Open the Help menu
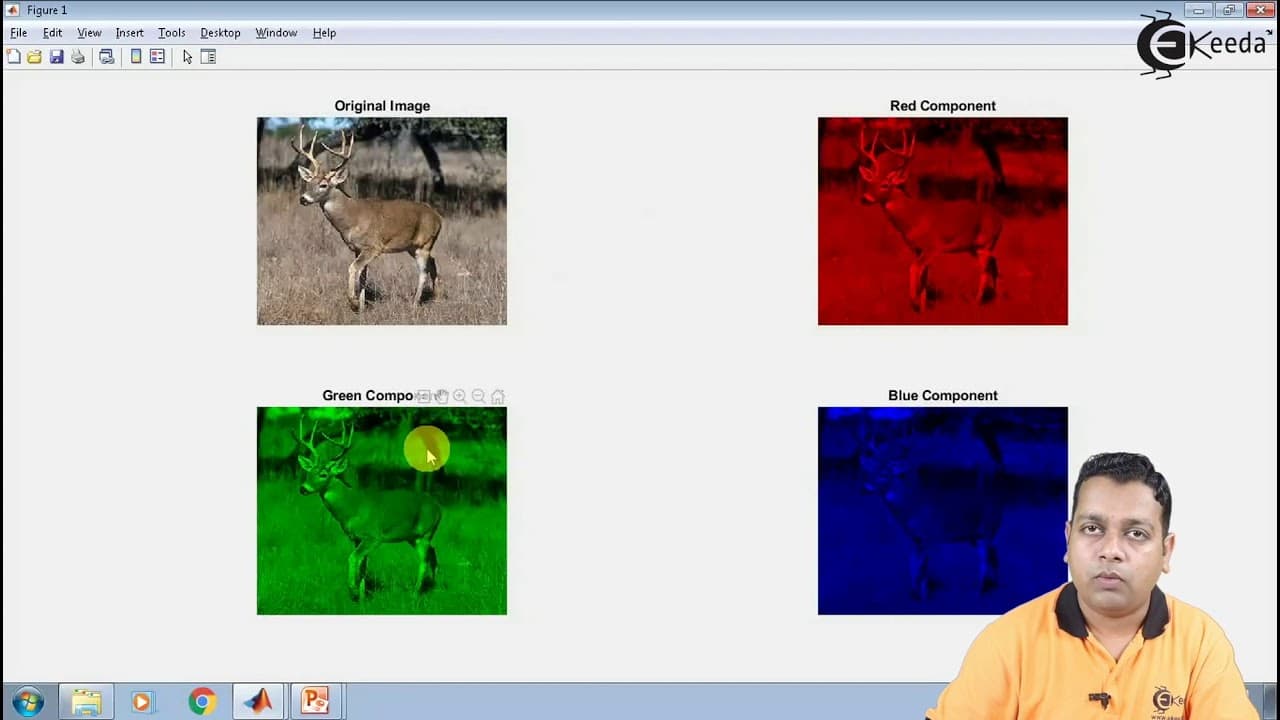1280x720 pixels. [x=324, y=32]
